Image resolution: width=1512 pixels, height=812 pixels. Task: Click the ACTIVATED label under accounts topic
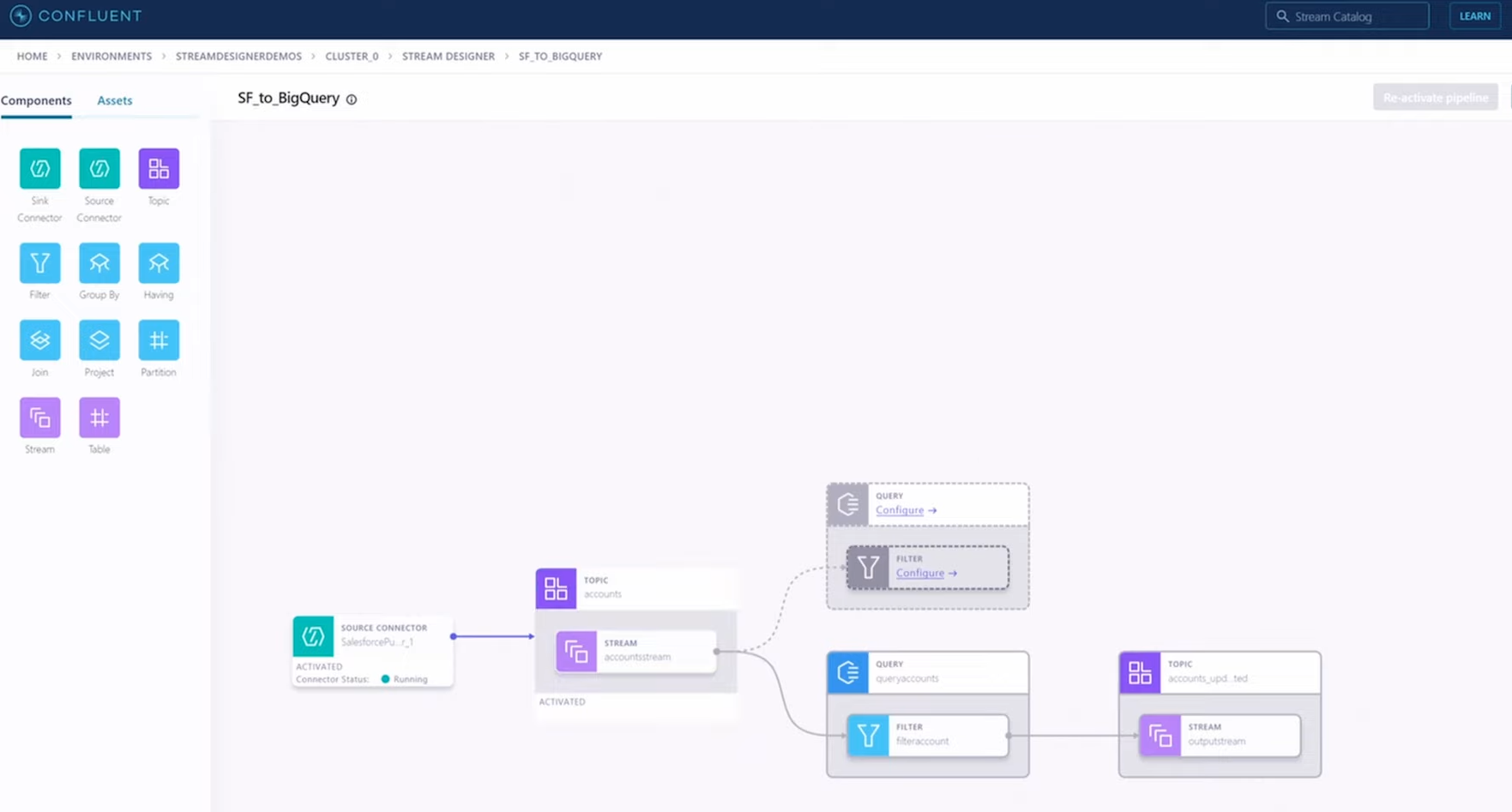tap(562, 701)
